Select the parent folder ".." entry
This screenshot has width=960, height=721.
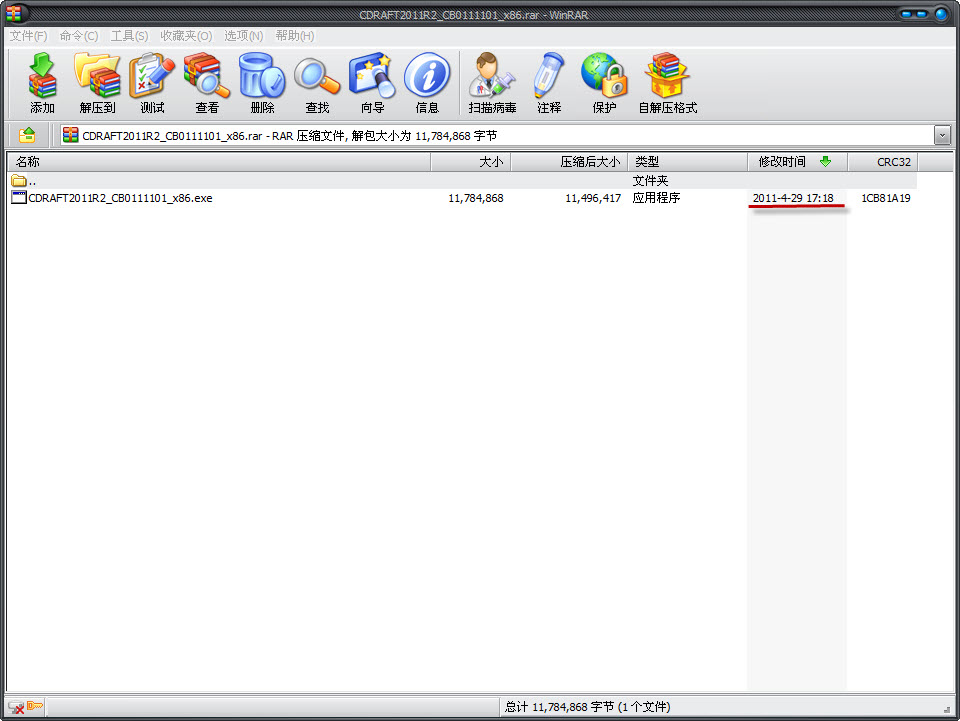(32, 181)
